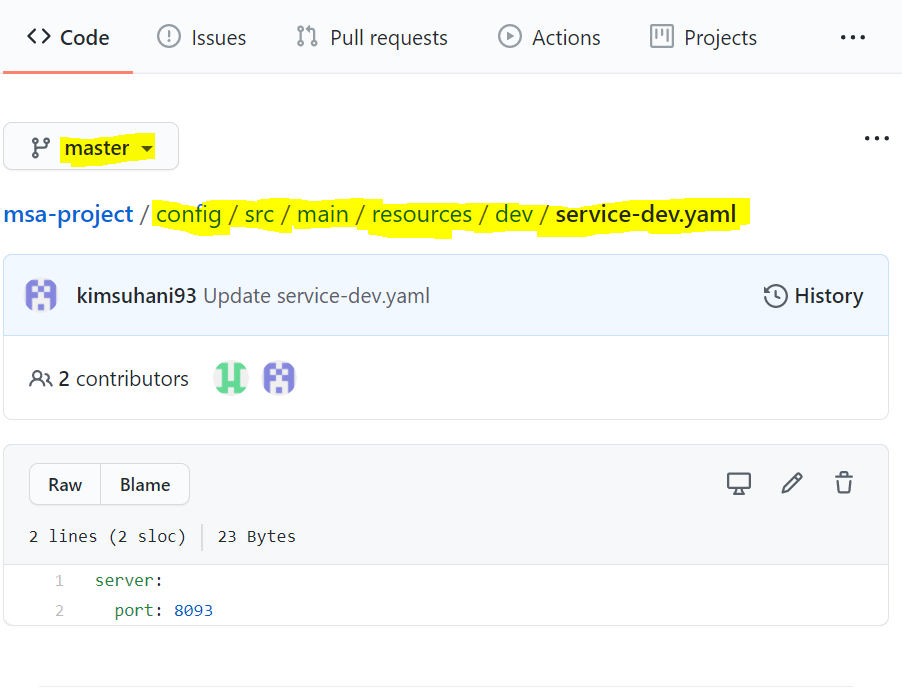Viewport: 902px width, 700px height.
Task: Open the Projects tab
Action: [703, 37]
